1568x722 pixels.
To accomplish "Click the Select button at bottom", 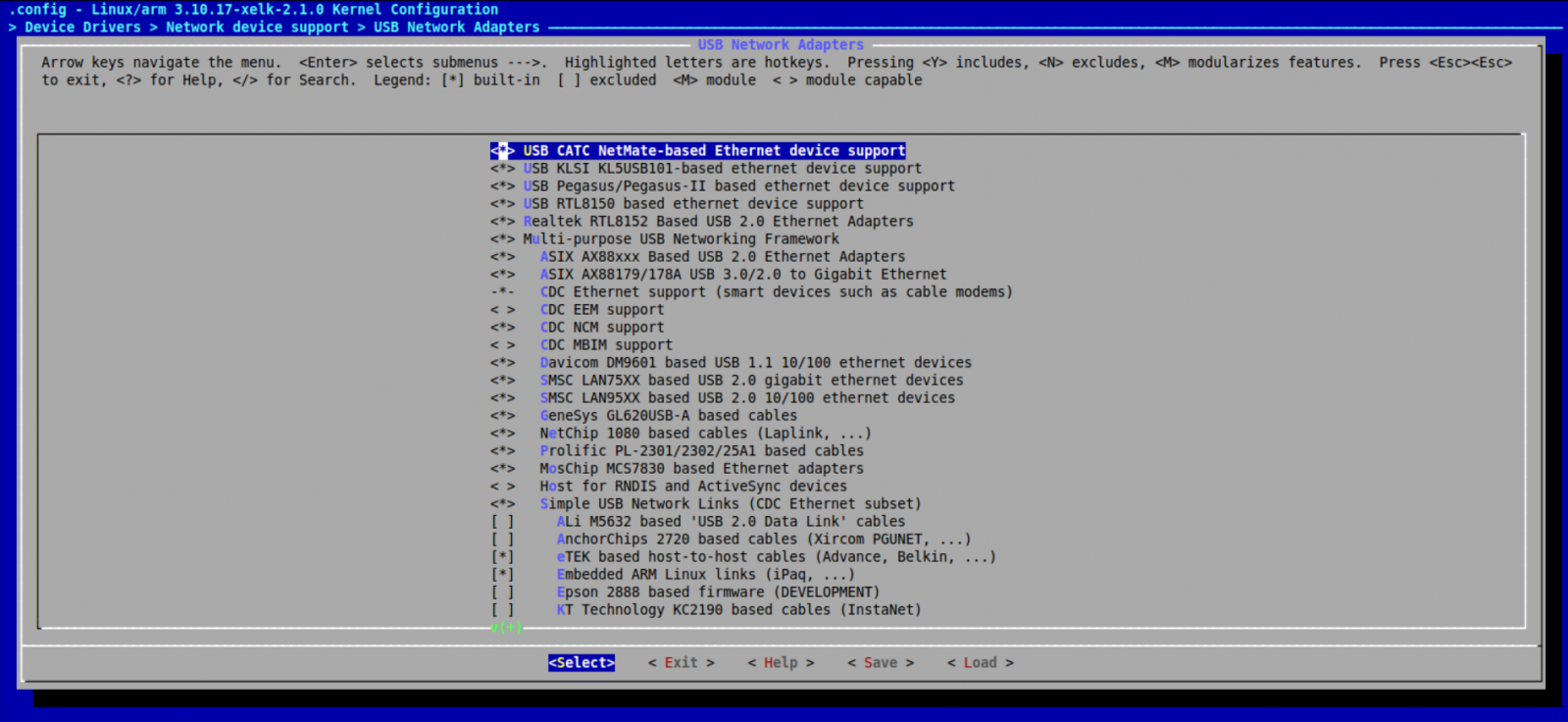I will tap(582, 663).
